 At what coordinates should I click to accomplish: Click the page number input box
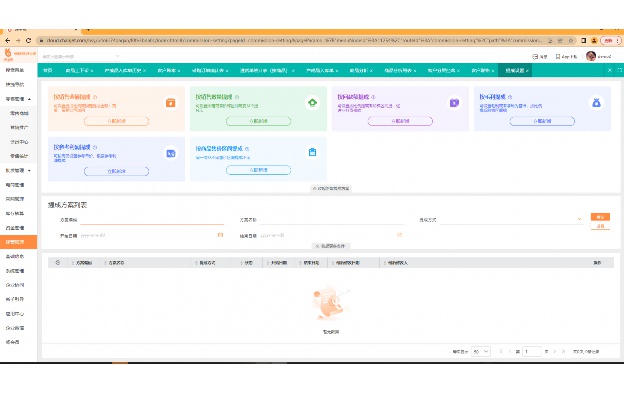(532, 352)
